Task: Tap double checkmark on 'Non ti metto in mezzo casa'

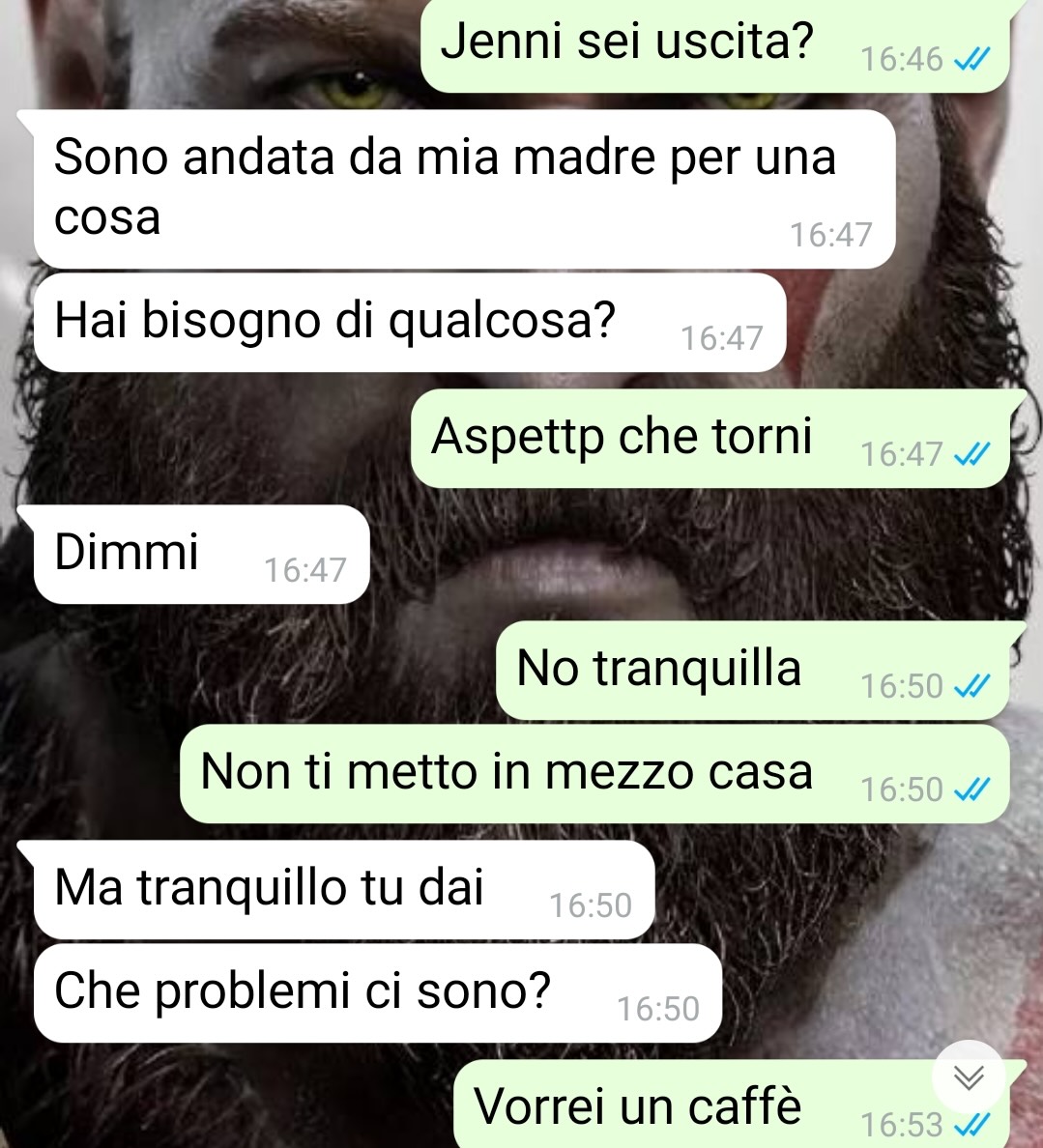Action: (x=972, y=790)
